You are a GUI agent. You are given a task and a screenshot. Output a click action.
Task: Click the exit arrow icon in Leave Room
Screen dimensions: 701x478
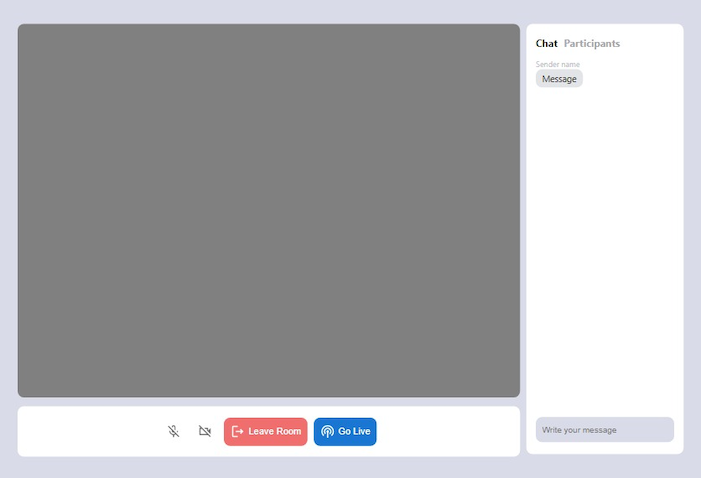point(238,431)
